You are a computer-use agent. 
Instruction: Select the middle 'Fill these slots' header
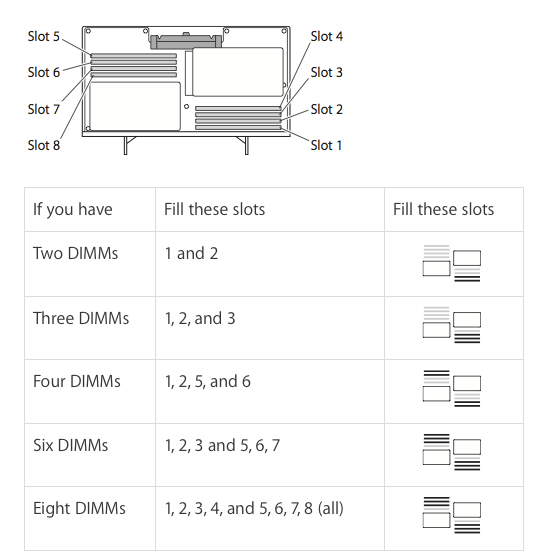(x=214, y=209)
